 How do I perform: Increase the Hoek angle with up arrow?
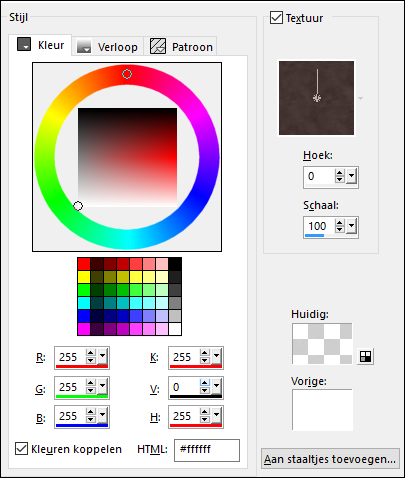(339, 173)
